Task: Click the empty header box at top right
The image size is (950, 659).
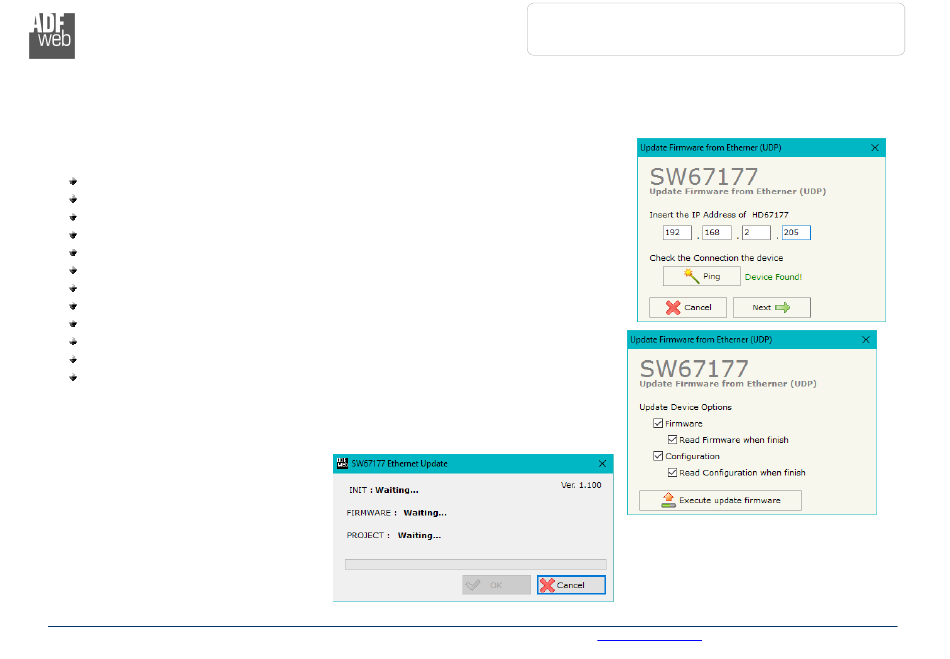Action: click(716, 29)
